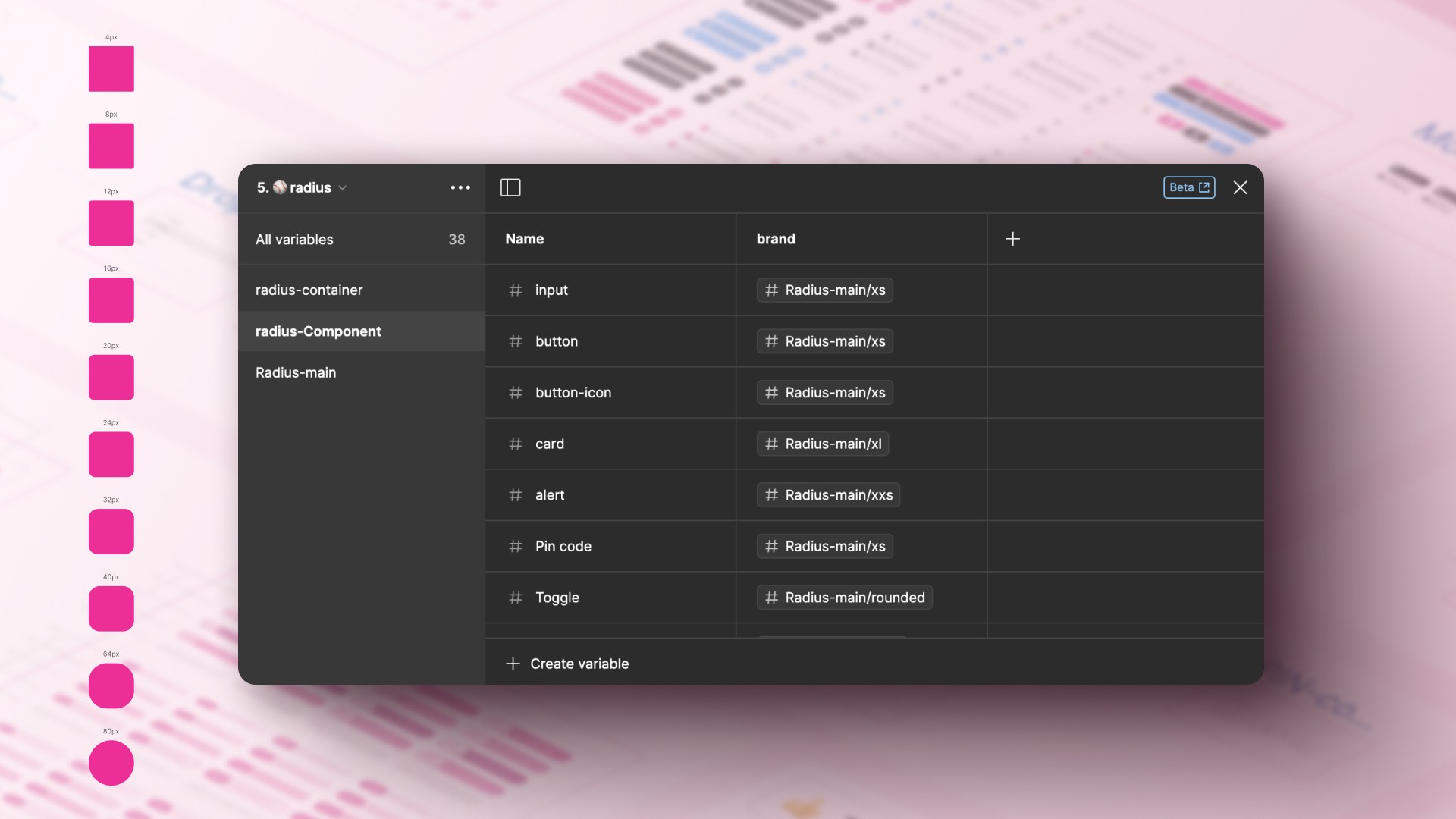Viewport: 1456px width, 819px height.
Task: Click the number type icon beside Toggle
Action: click(x=515, y=598)
